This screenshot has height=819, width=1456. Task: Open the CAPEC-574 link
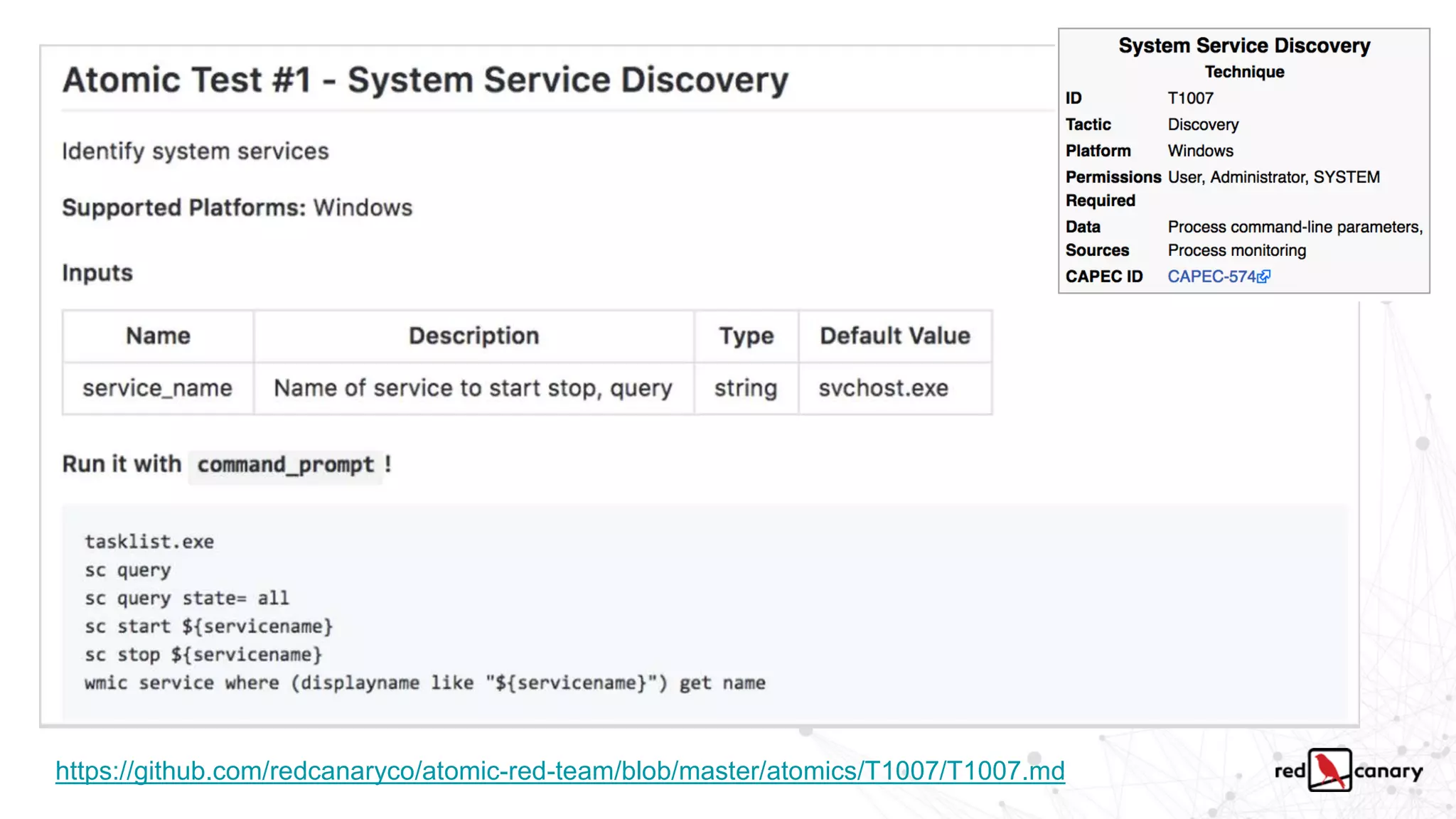click(1211, 277)
